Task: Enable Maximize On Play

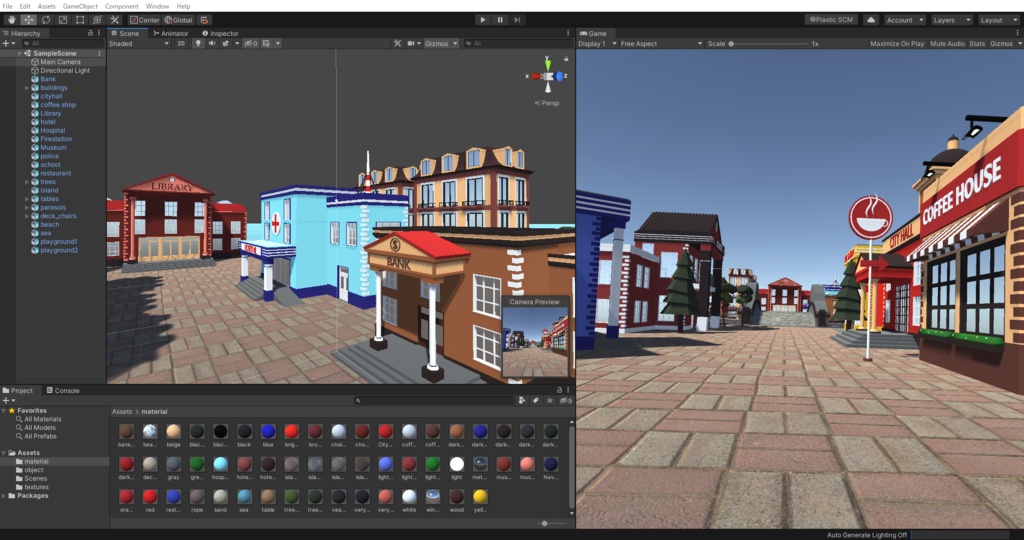Action: 897,44
